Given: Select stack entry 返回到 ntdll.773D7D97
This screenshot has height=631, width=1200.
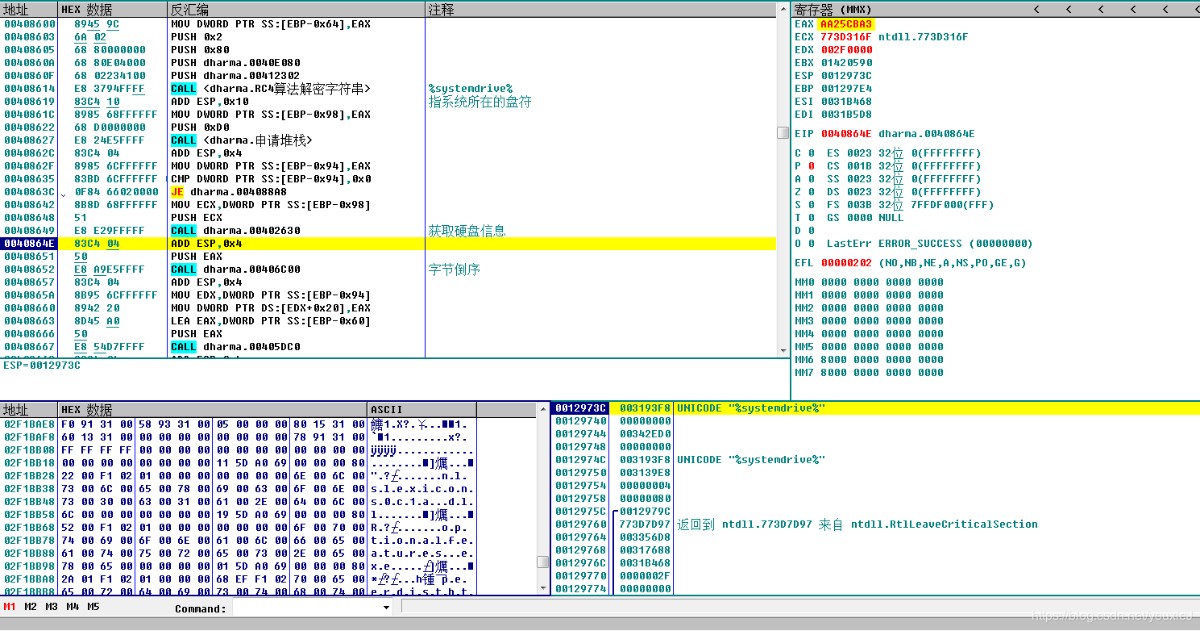Looking at the screenshot, I should coord(857,525).
